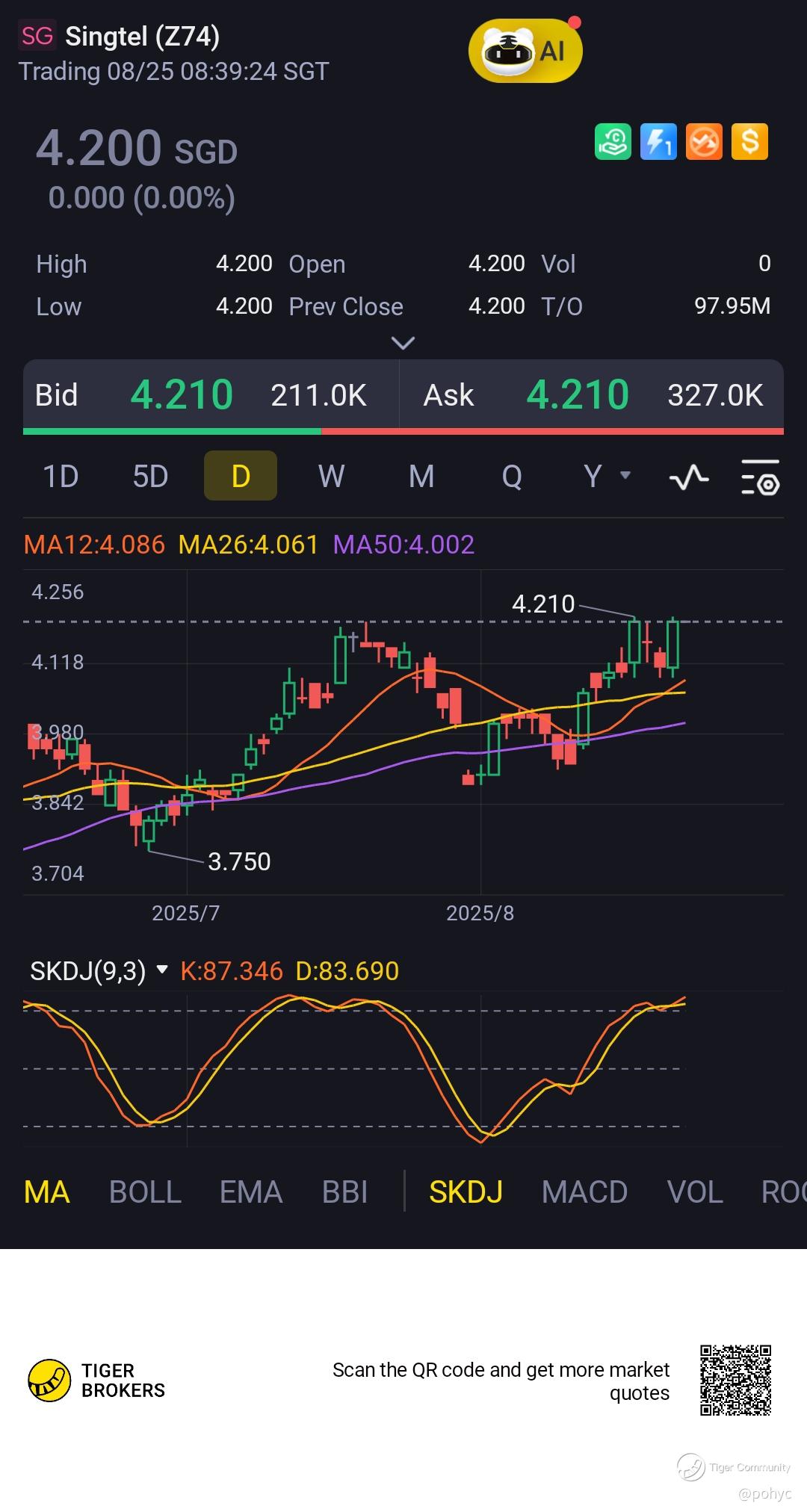The image size is (807, 1512).
Task: Open chart display settings icon
Action: coord(760,477)
